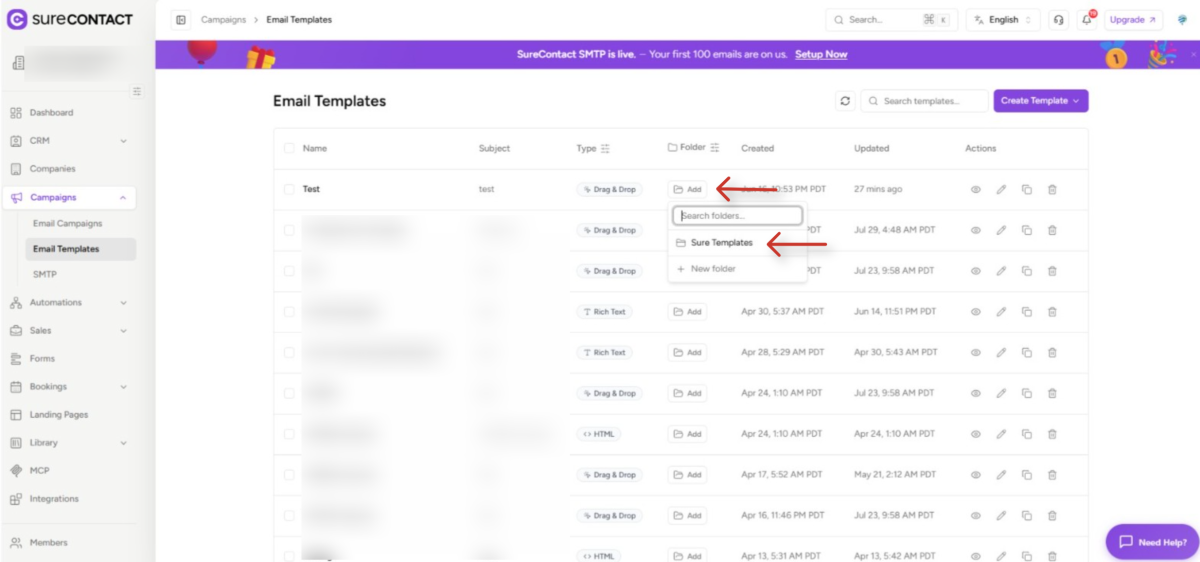Open the Need Help? chat button
This screenshot has height=562, width=1200.
[x=1152, y=542]
